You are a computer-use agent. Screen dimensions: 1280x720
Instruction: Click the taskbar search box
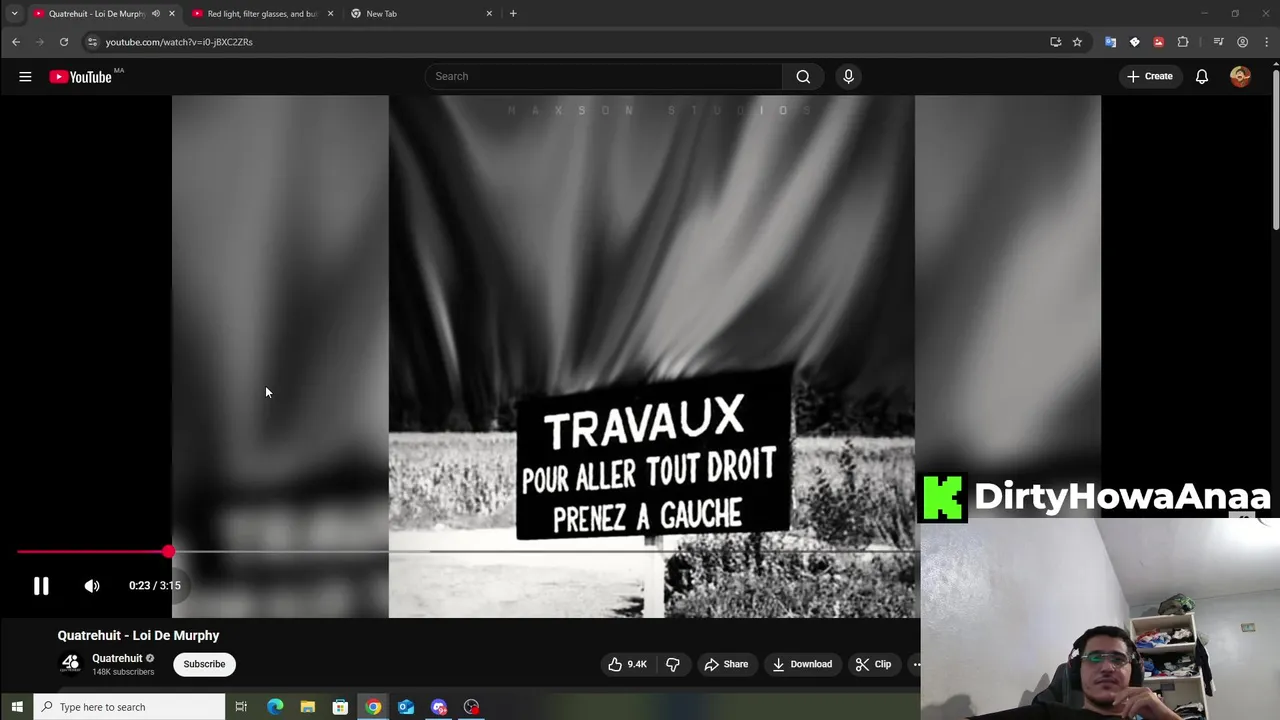click(130, 707)
